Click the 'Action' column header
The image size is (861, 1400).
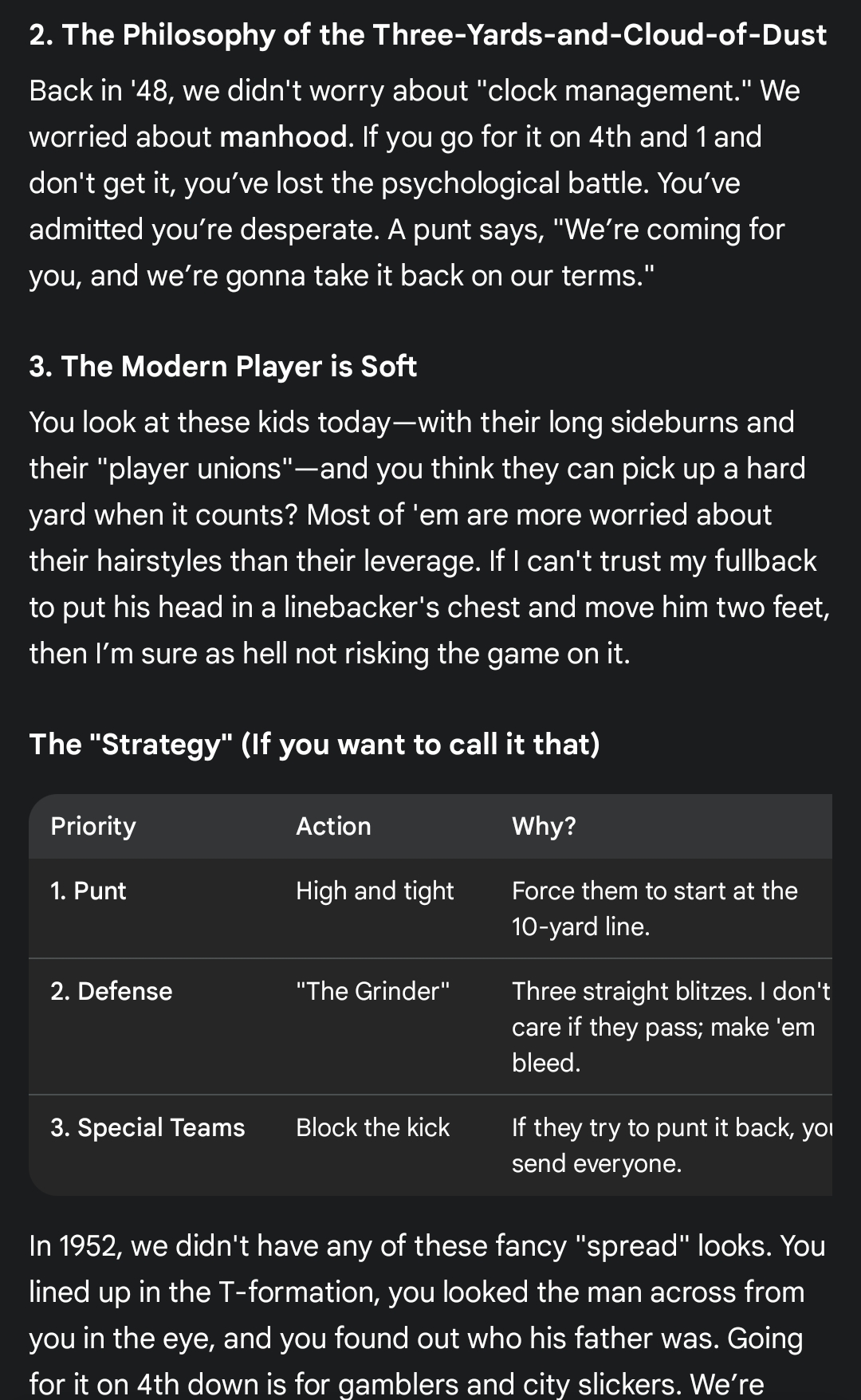click(333, 826)
